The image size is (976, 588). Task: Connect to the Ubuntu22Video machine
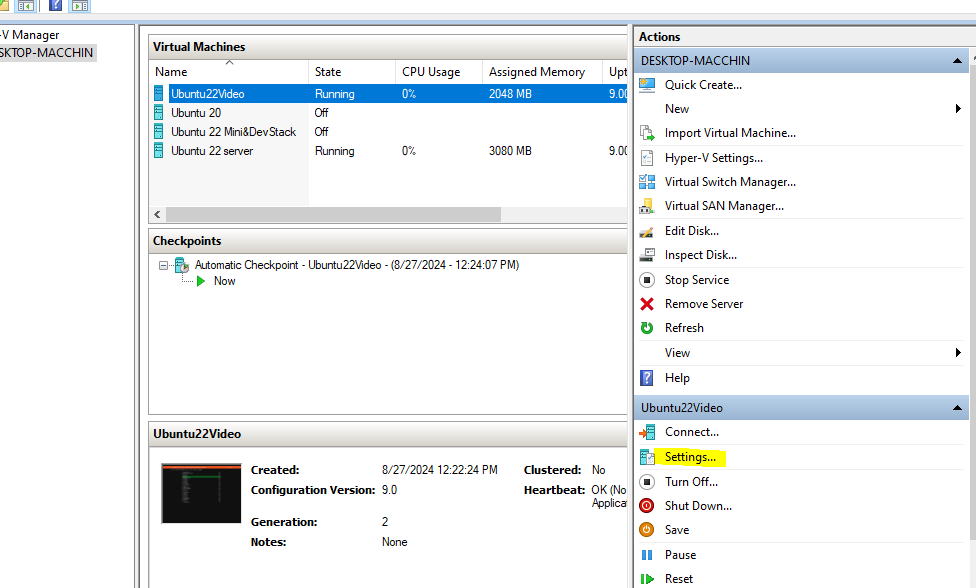(691, 432)
